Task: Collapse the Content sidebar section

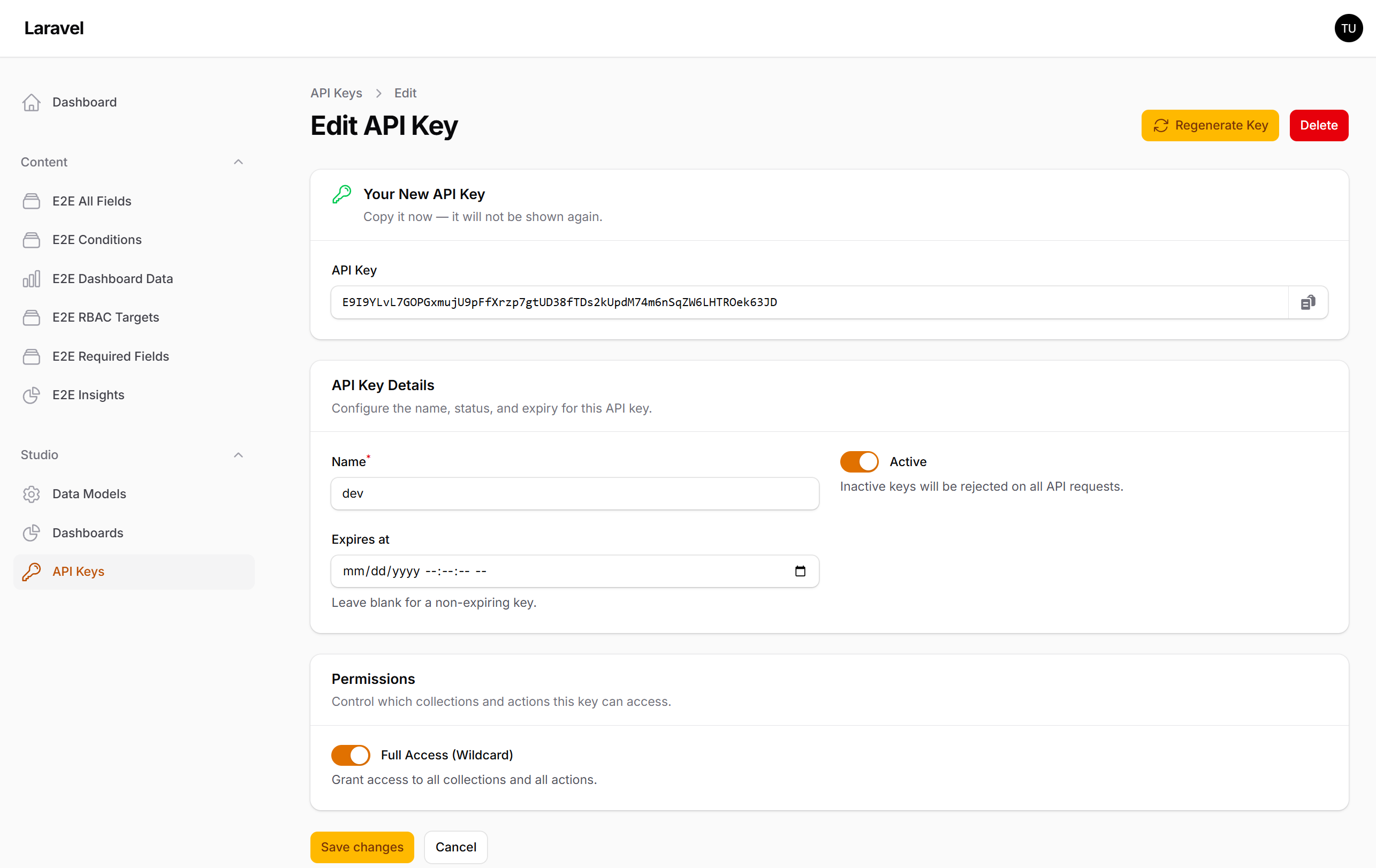Action: [x=238, y=162]
